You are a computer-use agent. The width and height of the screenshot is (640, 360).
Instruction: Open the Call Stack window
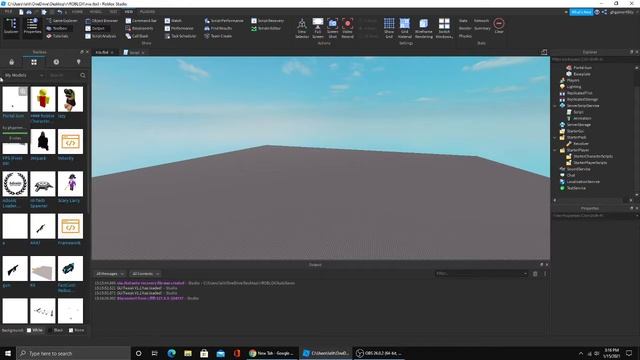137,36
